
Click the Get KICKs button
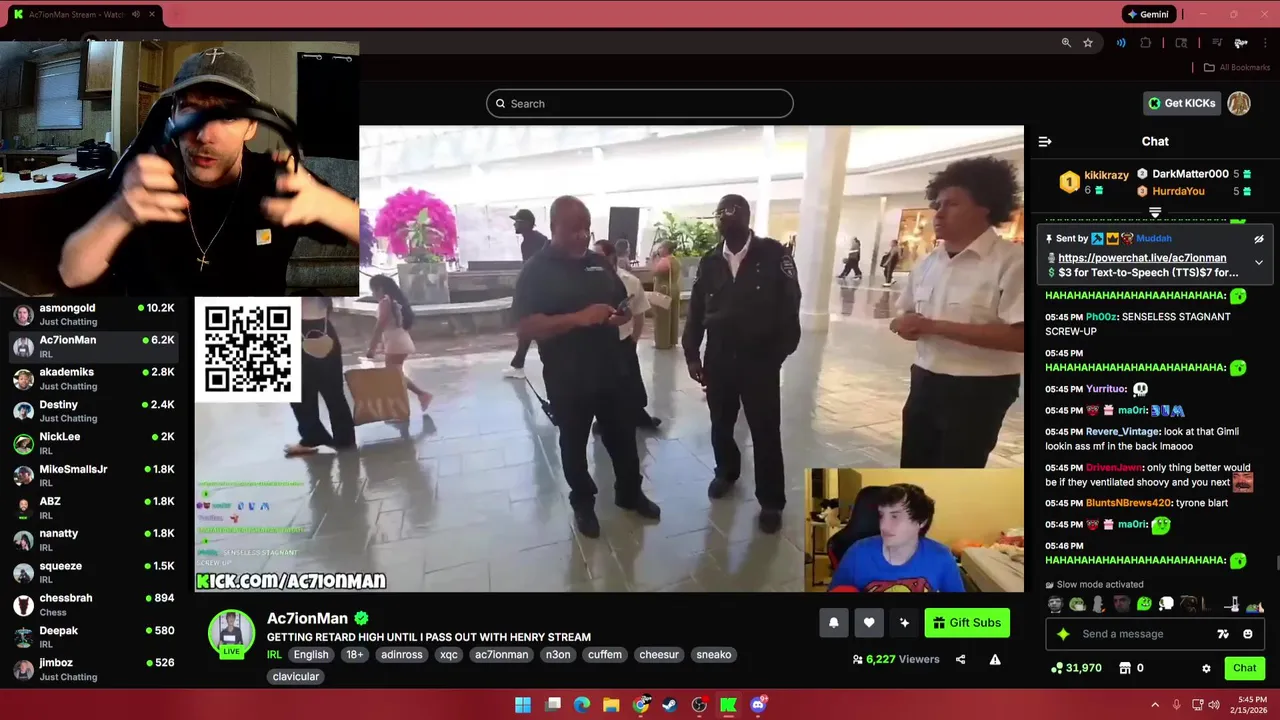click(x=1182, y=103)
